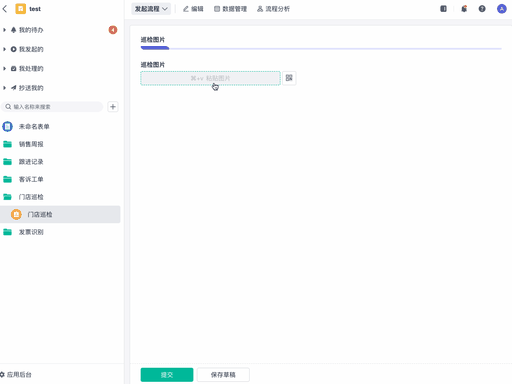Click the folder icon beside 客诉工单
512x384 pixels.
(x=7, y=179)
